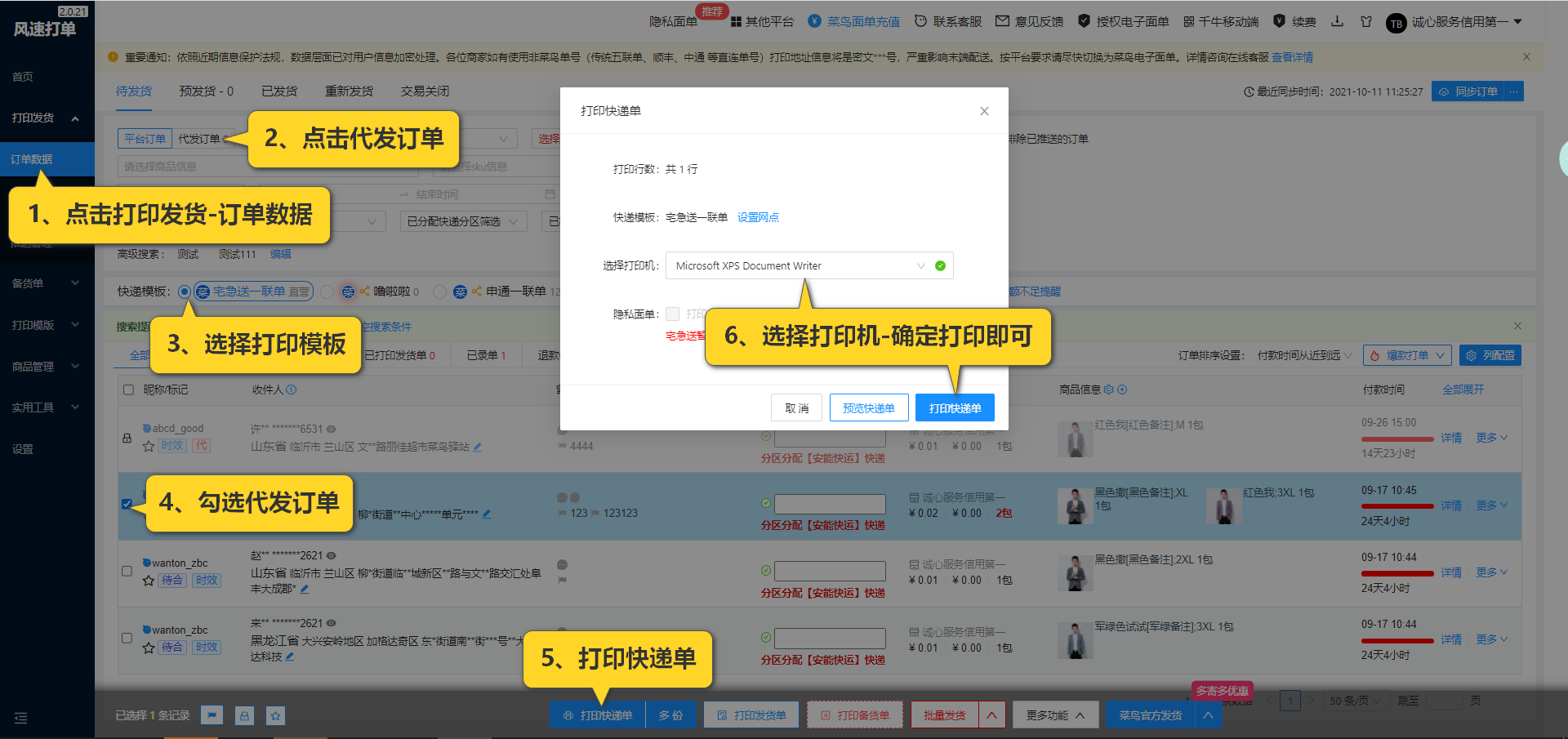Click the lock icon on abcd_good row

tap(127, 438)
